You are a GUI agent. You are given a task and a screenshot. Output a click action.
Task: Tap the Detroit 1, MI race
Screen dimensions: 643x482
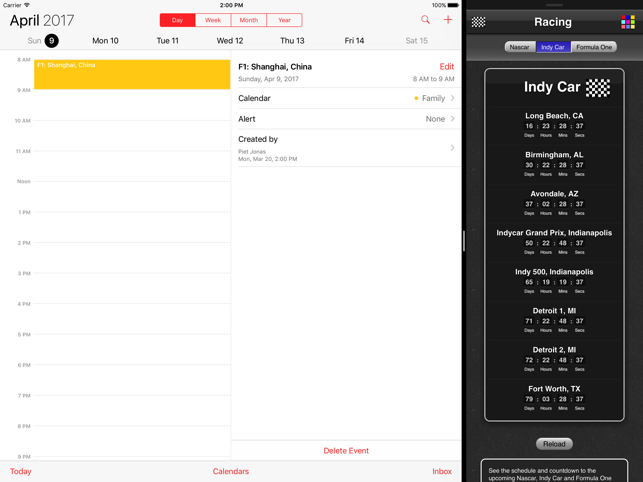tap(554, 320)
